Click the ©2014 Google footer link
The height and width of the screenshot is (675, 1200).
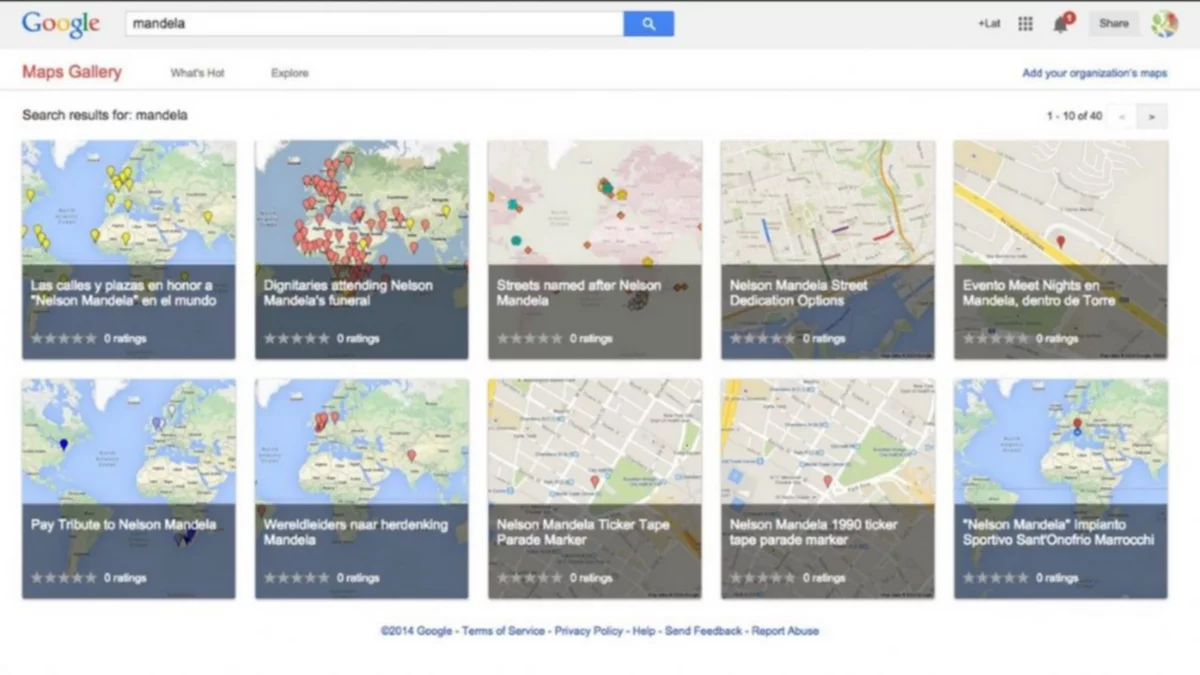tap(417, 631)
